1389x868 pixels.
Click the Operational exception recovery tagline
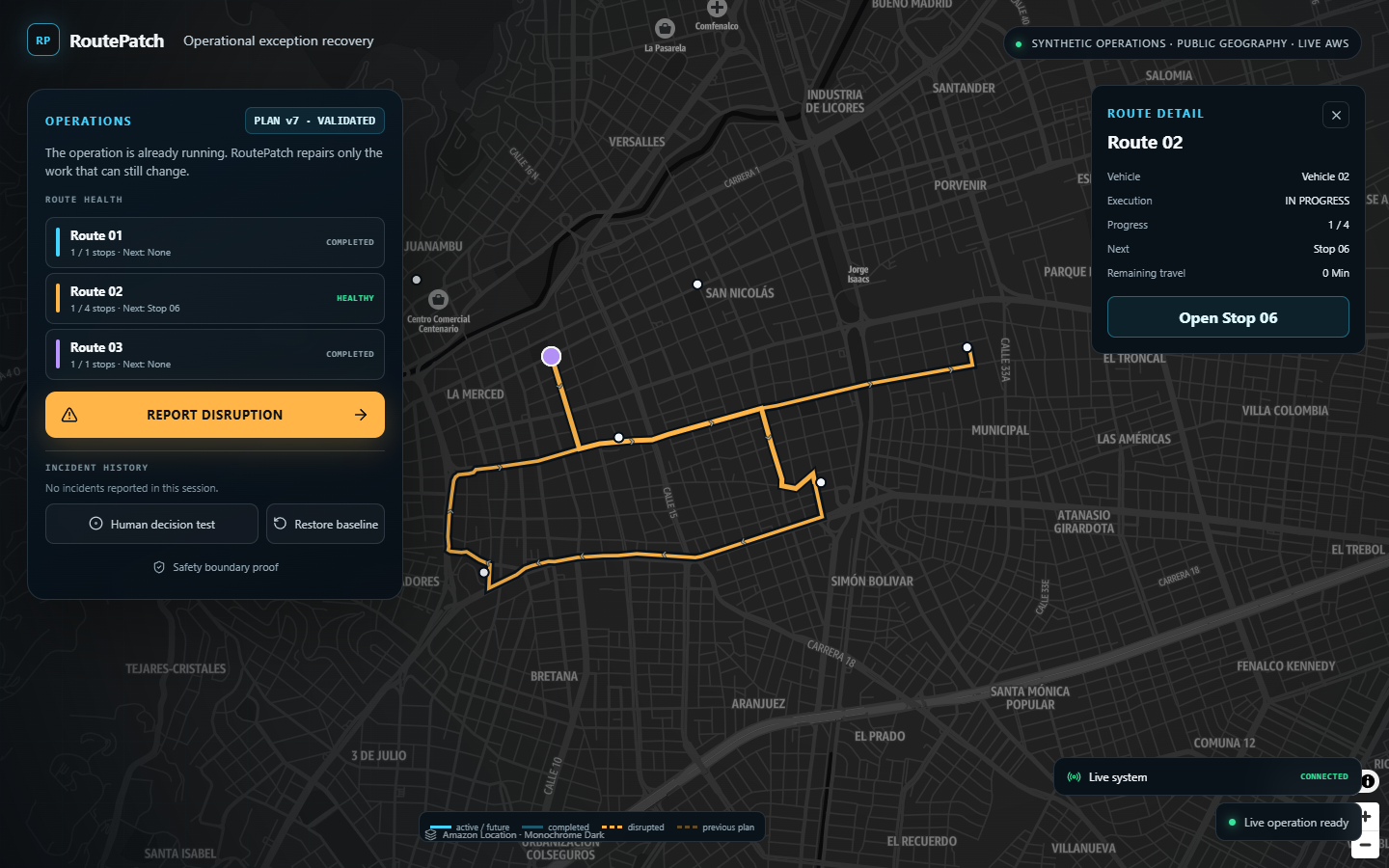coord(279,41)
